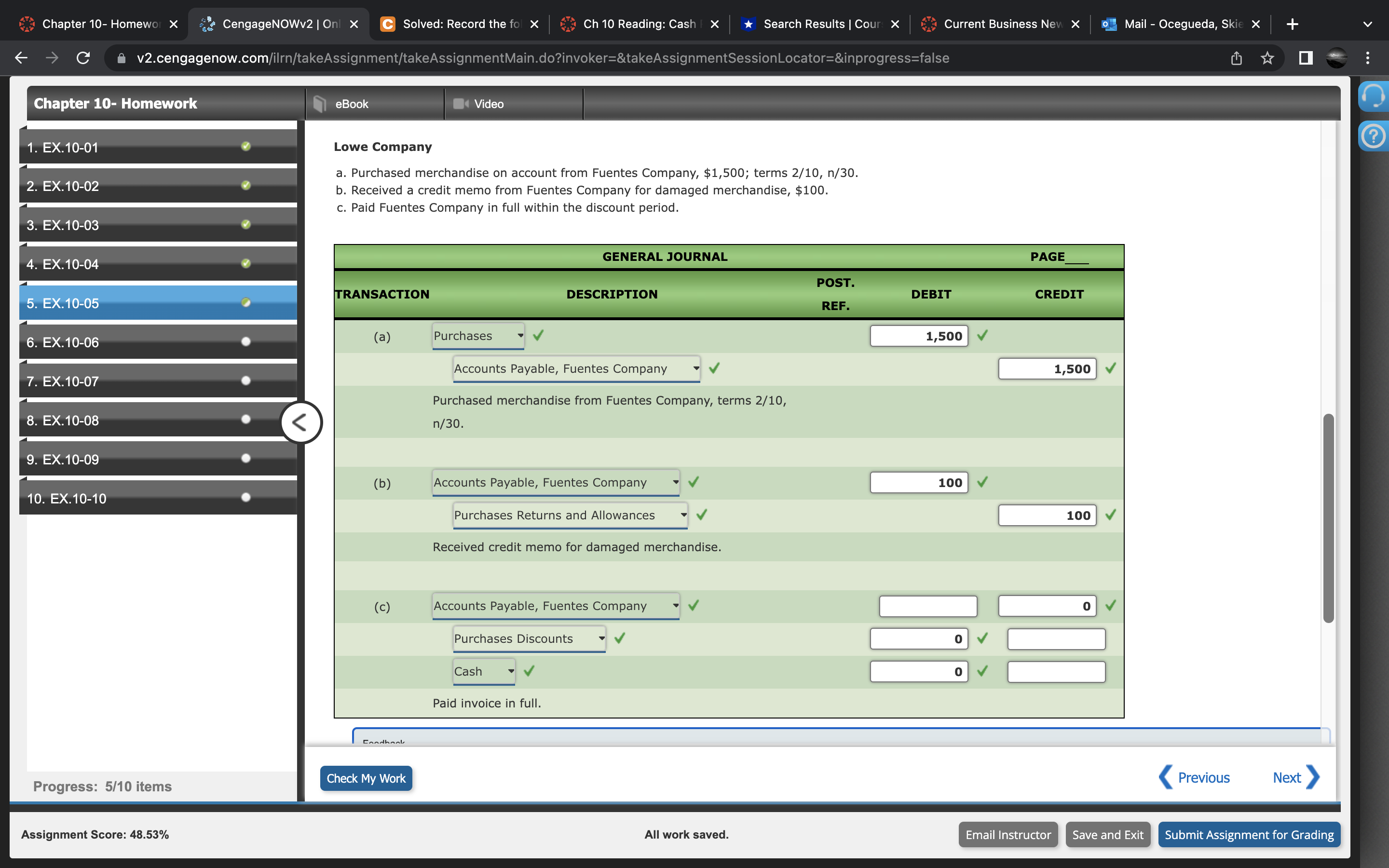Screen dimensions: 1389x868
Task: Open the new tab plus icon
Action: [1293, 24]
